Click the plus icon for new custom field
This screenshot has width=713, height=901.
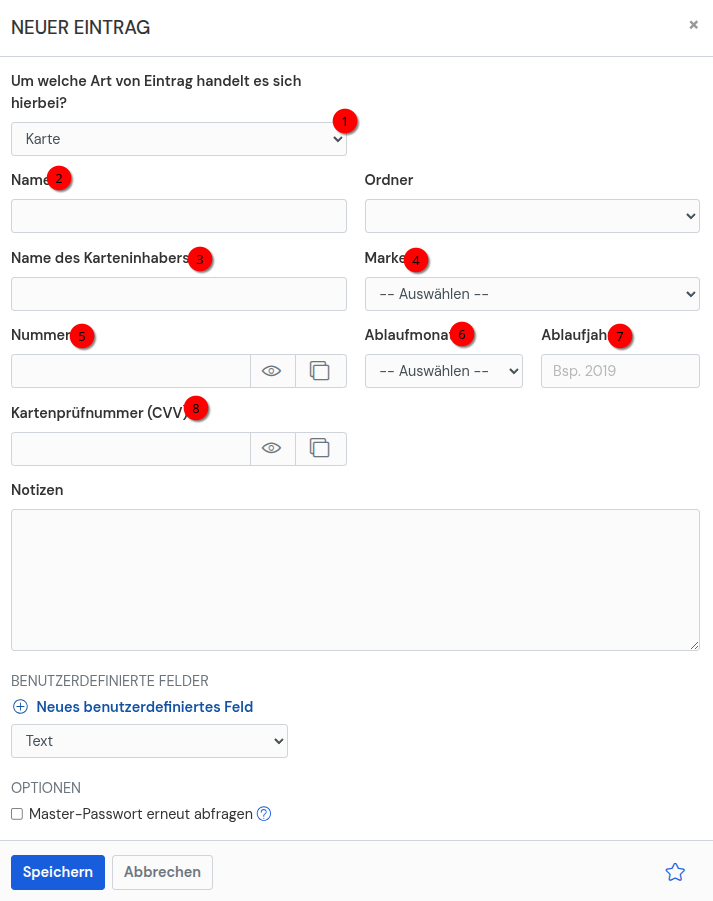20,707
